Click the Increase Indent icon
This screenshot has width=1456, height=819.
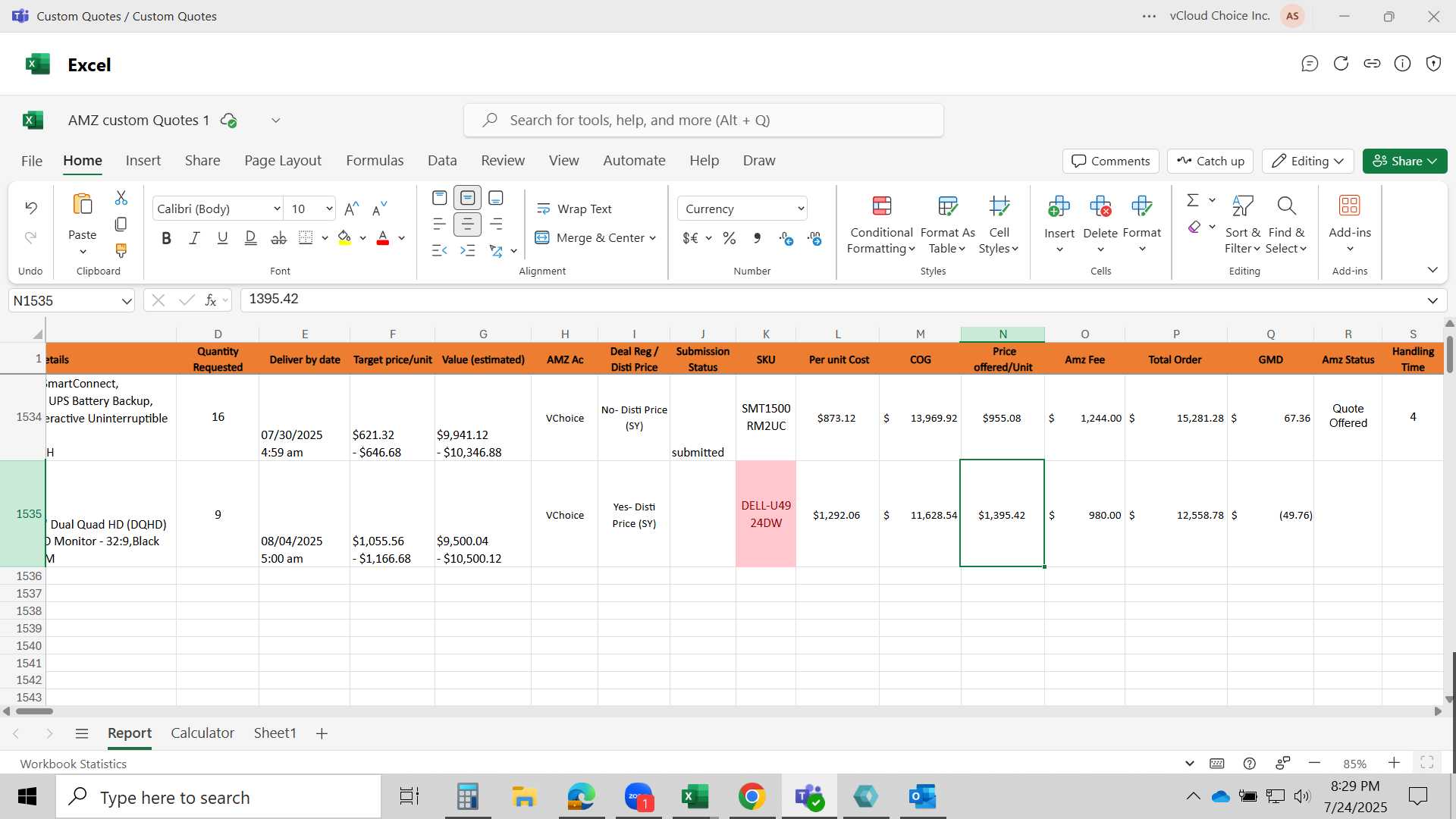[468, 250]
